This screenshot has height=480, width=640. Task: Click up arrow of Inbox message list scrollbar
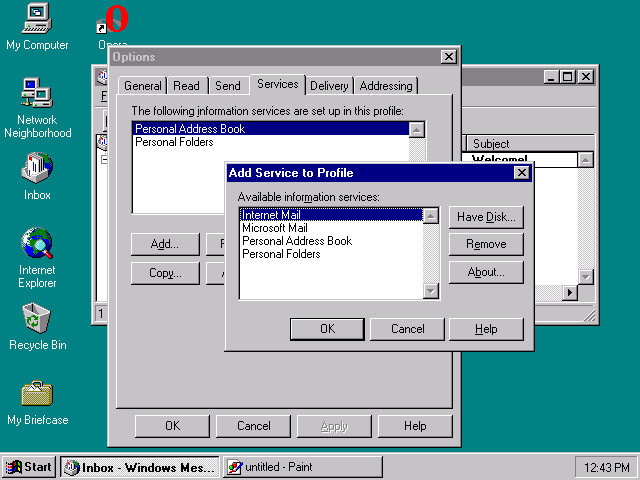(x=586, y=160)
